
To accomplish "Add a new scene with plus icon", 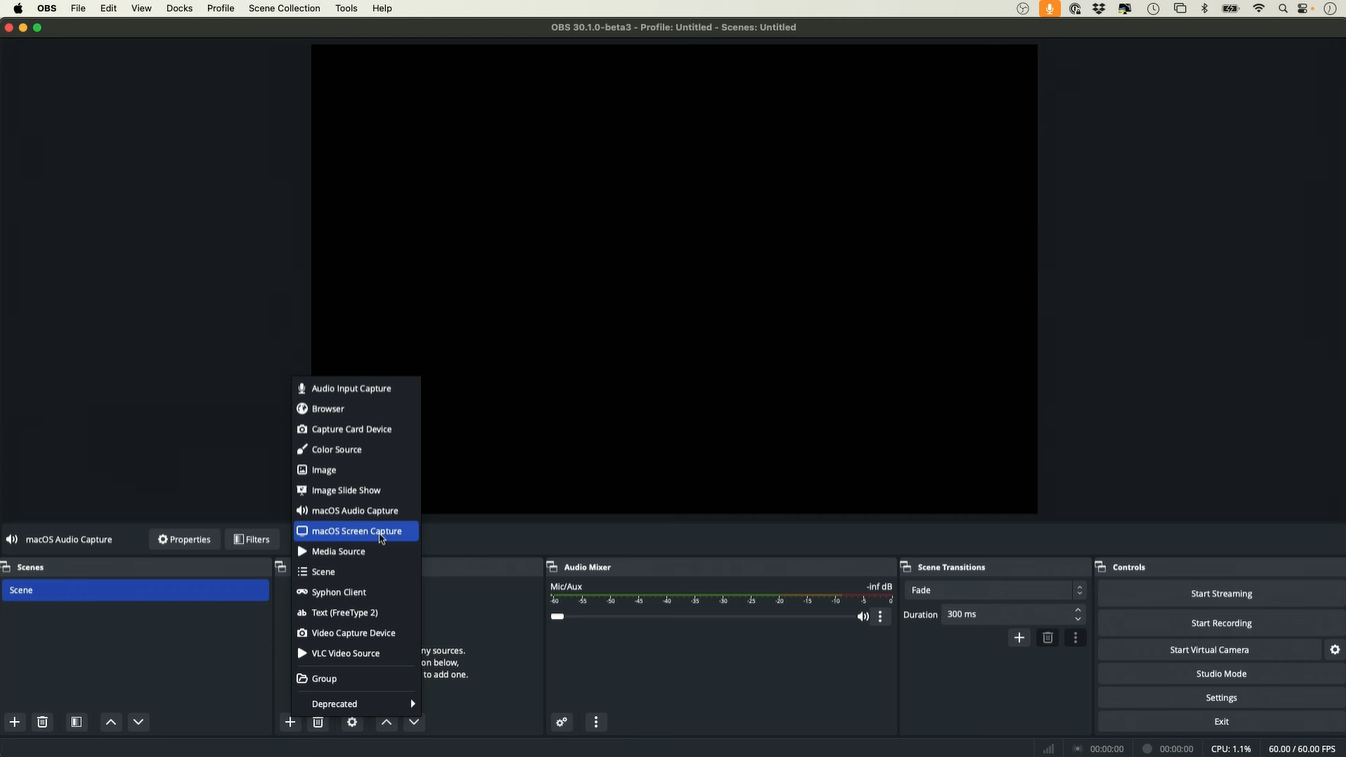I will [15, 722].
